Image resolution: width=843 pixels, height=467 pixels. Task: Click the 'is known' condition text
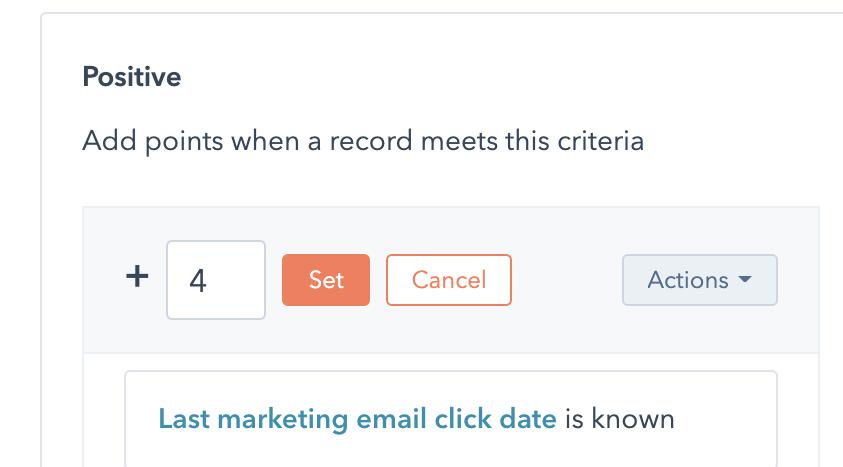coord(619,418)
